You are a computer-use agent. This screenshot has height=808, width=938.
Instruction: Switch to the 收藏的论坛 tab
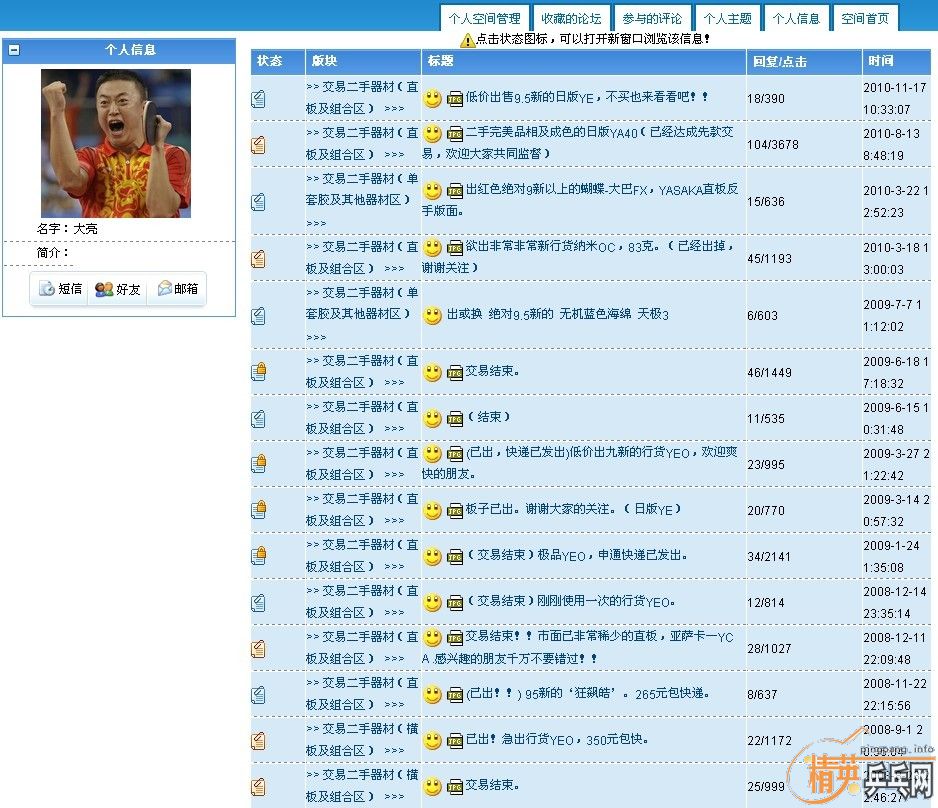[x=571, y=18]
